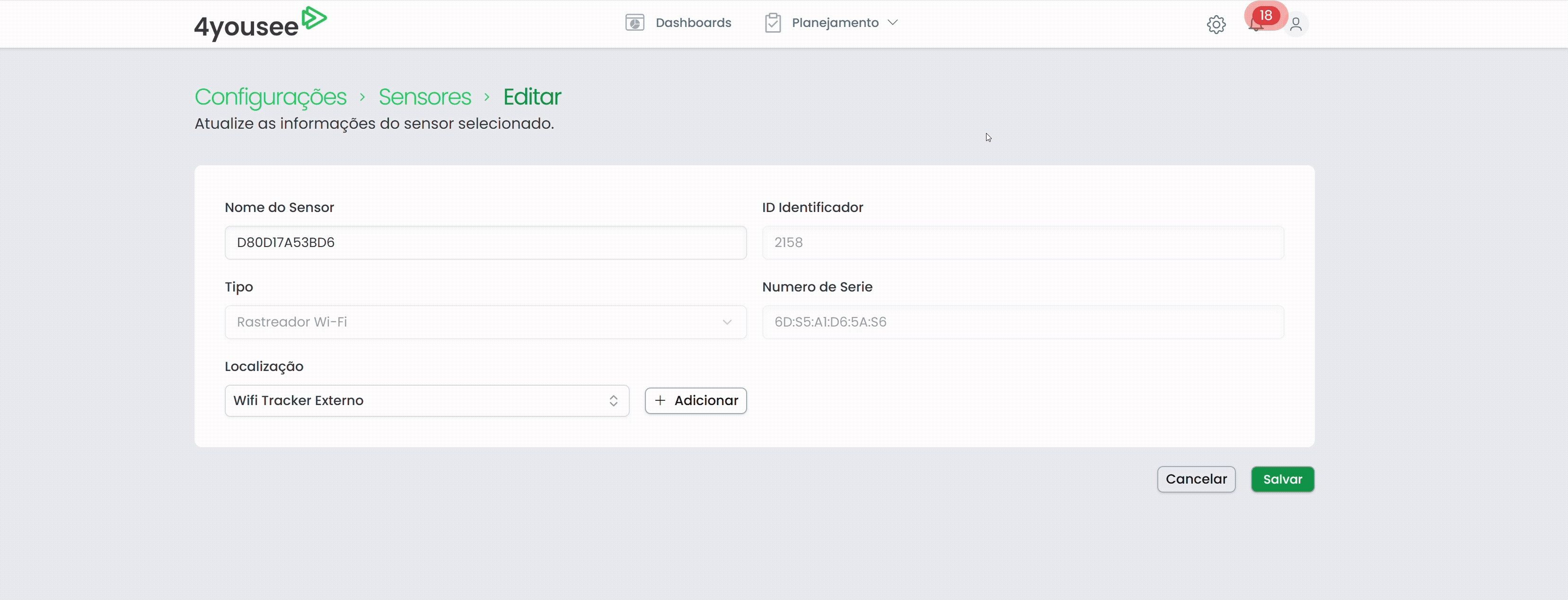Click the 4yousee logo
The width and height of the screenshot is (1568, 600).
[x=260, y=23]
